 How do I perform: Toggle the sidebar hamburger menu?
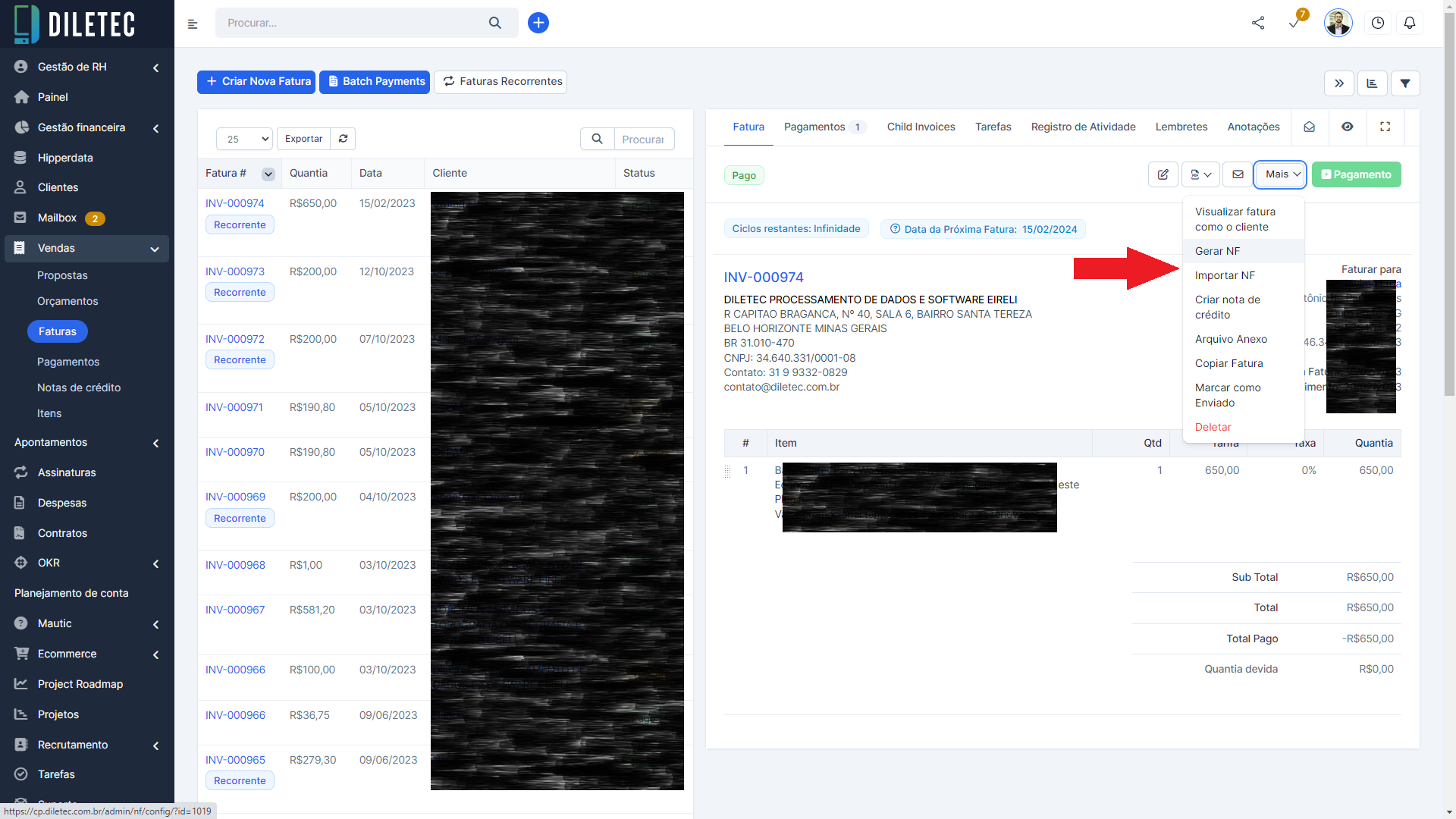point(193,24)
